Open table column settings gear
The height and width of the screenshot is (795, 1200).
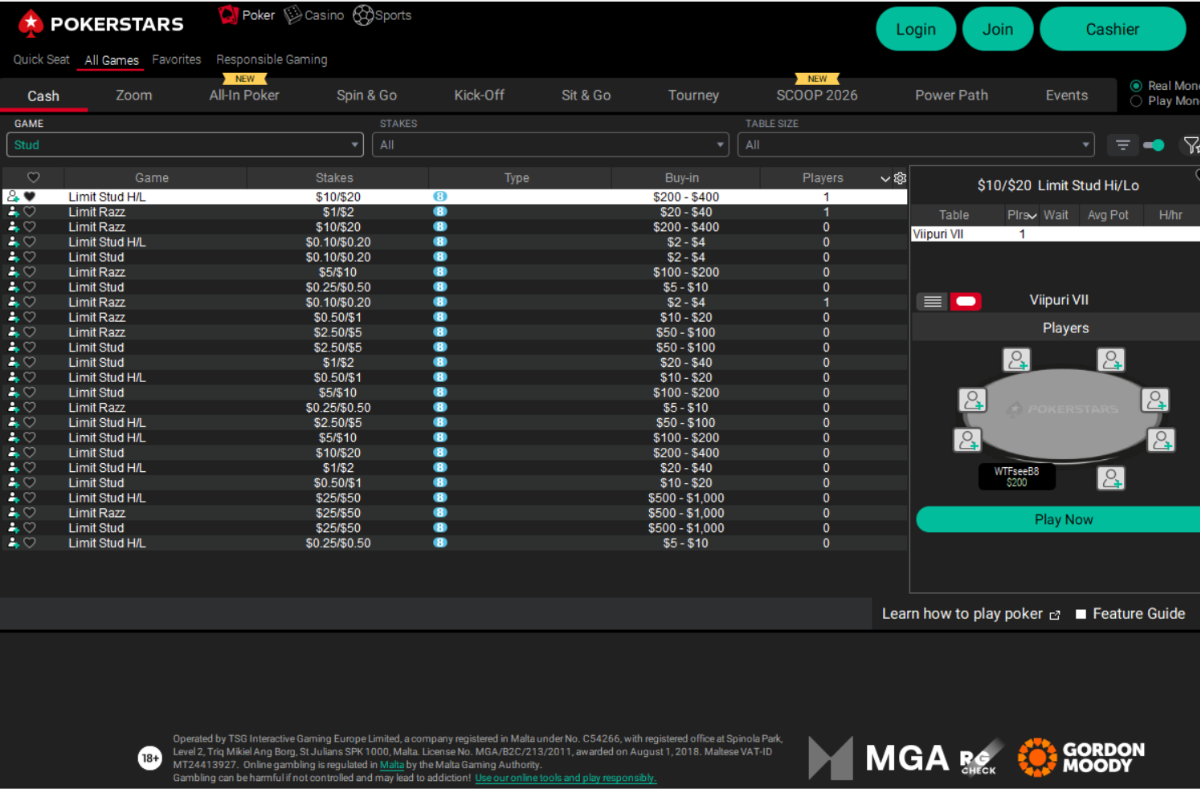click(x=899, y=178)
